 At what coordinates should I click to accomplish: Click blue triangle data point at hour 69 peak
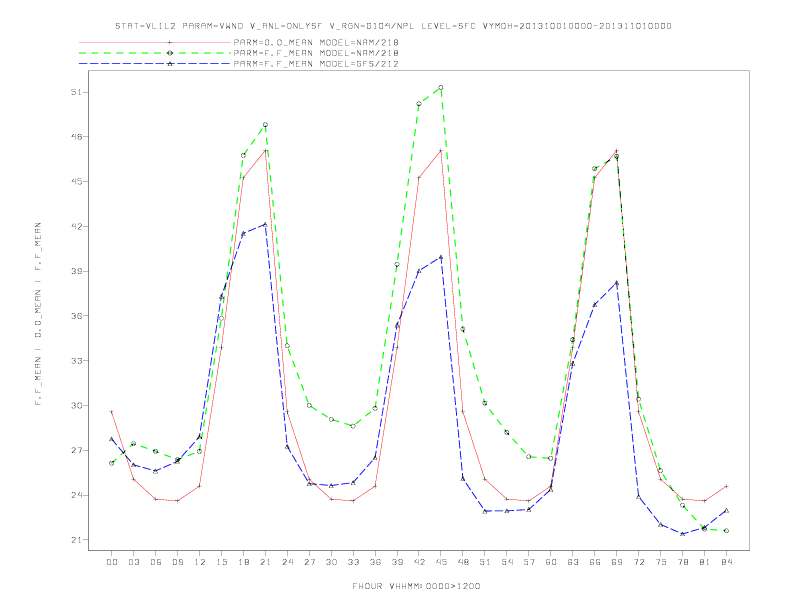point(617,283)
